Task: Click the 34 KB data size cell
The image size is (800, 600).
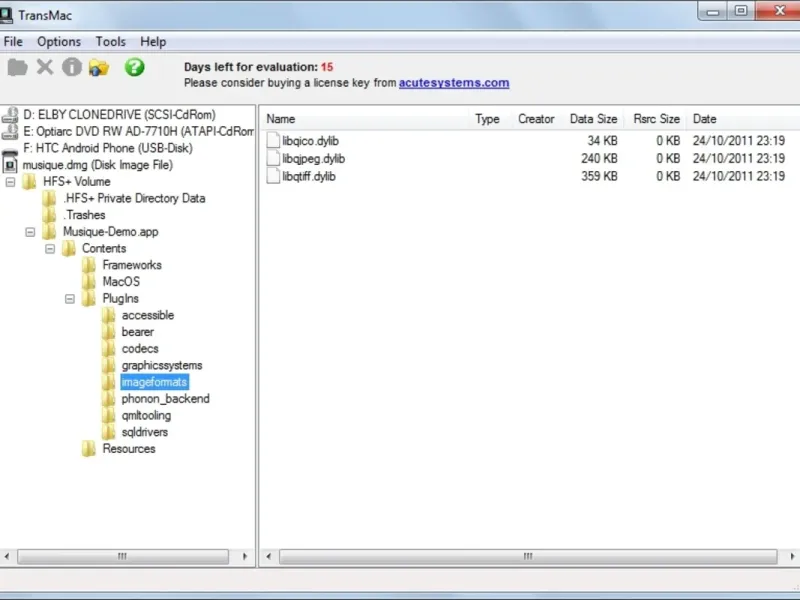Action: click(x=602, y=141)
